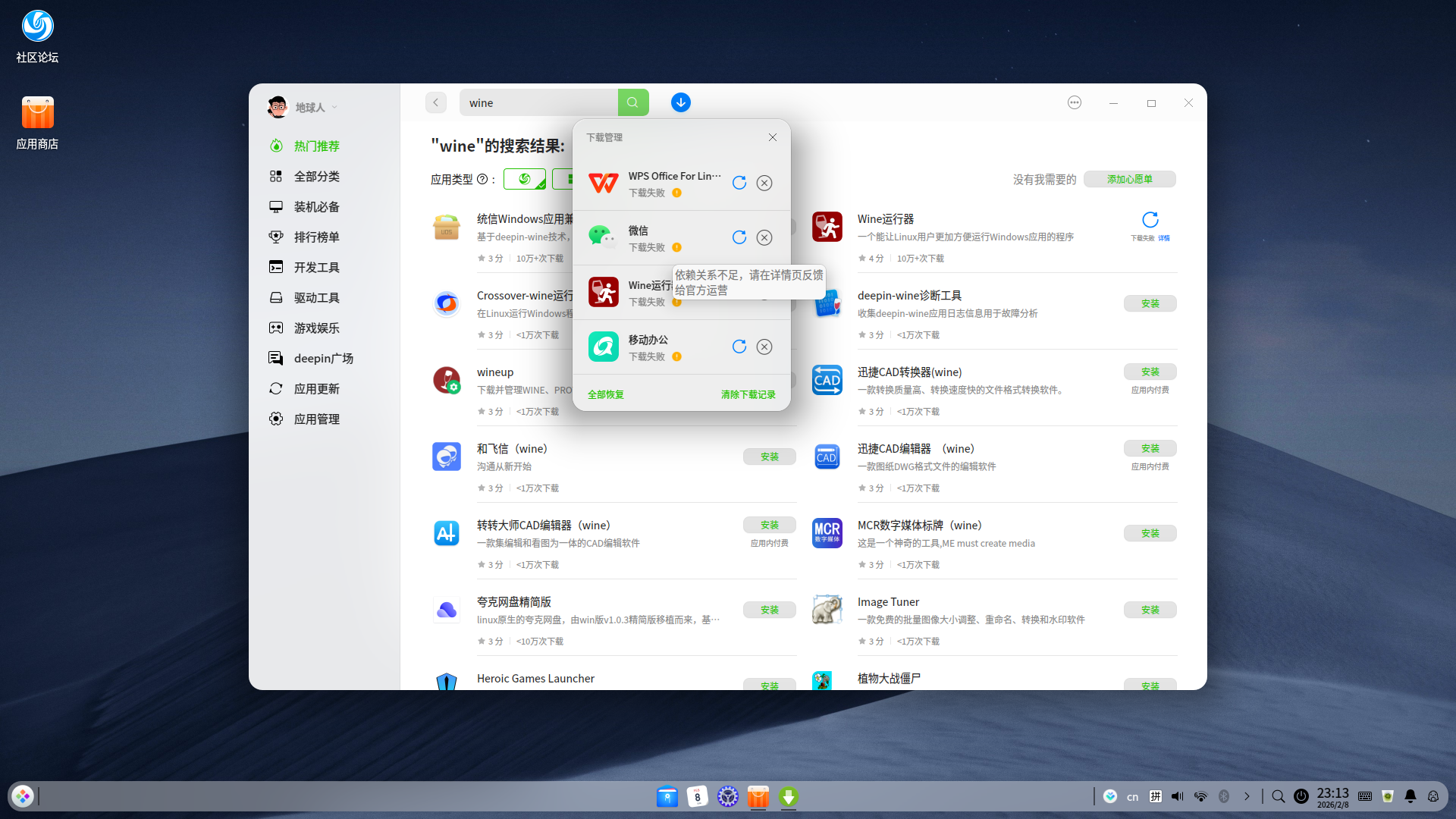Click the 添加心愿单 button
The height and width of the screenshot is (819, 1456).
coord(1129,179)
